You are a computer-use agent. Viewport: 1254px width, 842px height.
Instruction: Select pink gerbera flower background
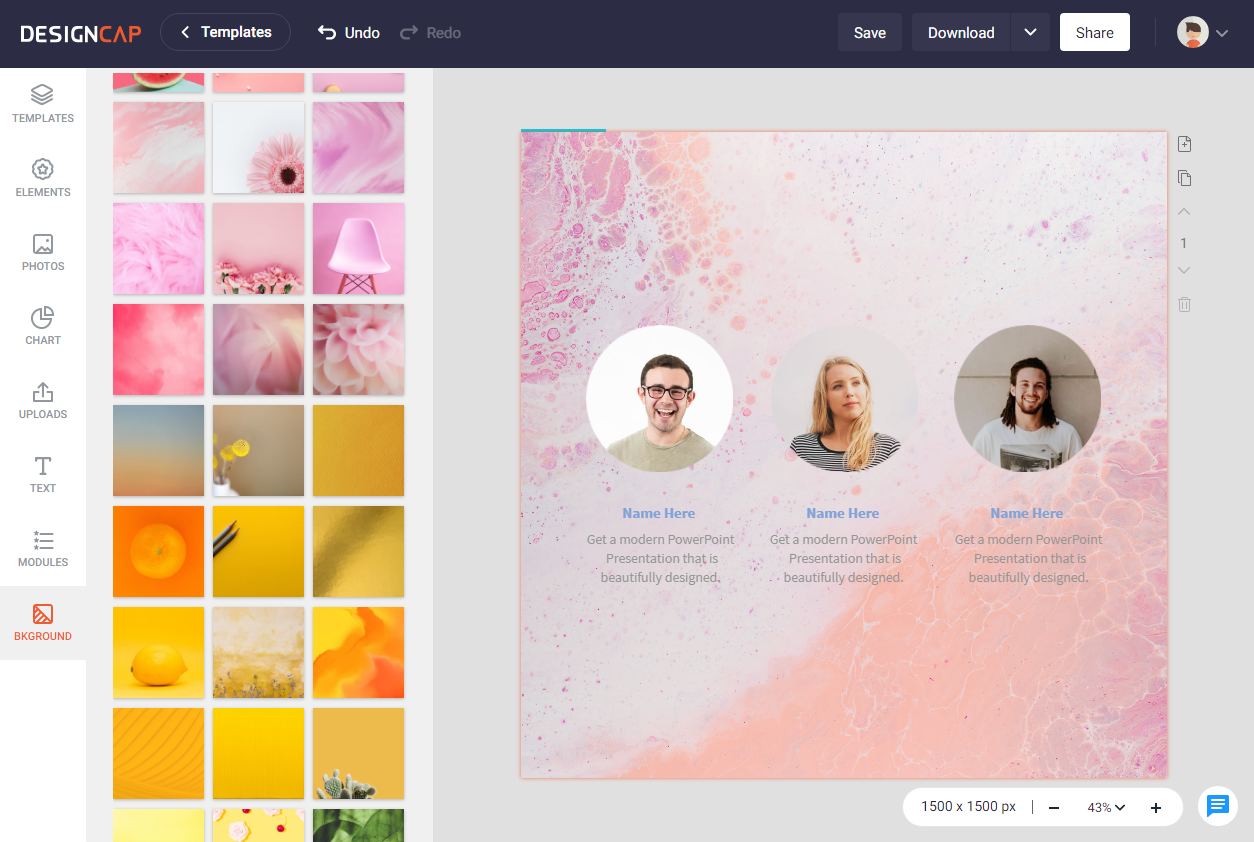(x=259, y=148)
